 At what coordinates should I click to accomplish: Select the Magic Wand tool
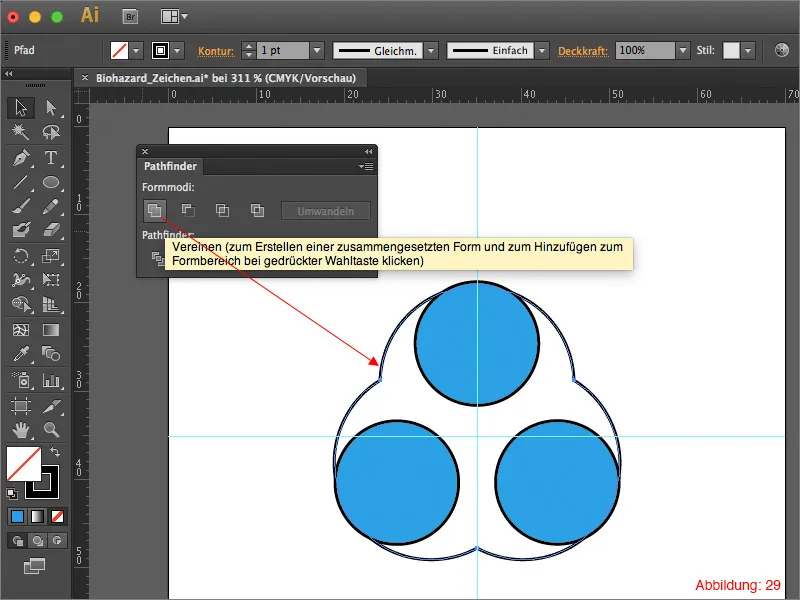21,132
